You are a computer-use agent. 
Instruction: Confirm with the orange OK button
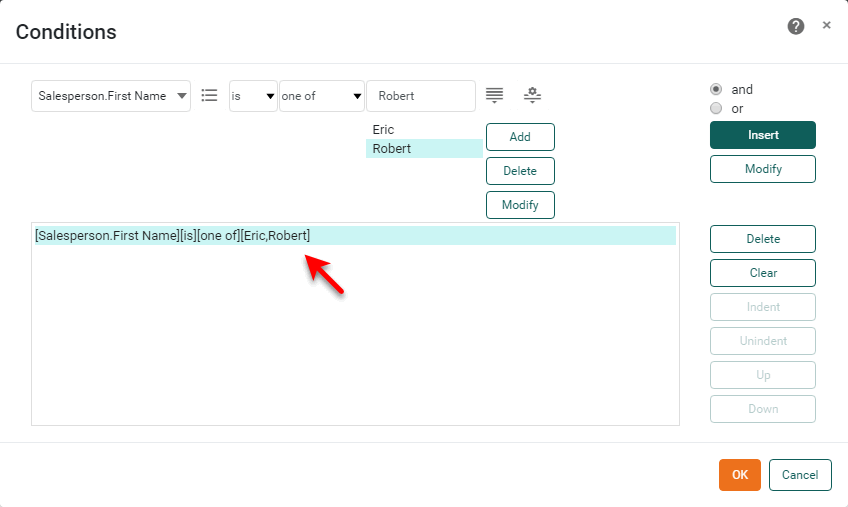coord(739,475)
